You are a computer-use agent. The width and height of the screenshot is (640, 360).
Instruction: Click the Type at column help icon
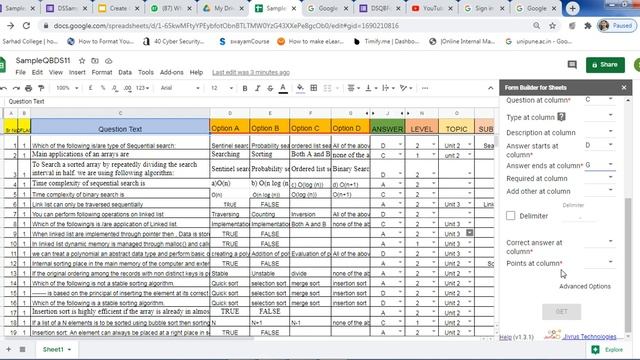[562, 117]
